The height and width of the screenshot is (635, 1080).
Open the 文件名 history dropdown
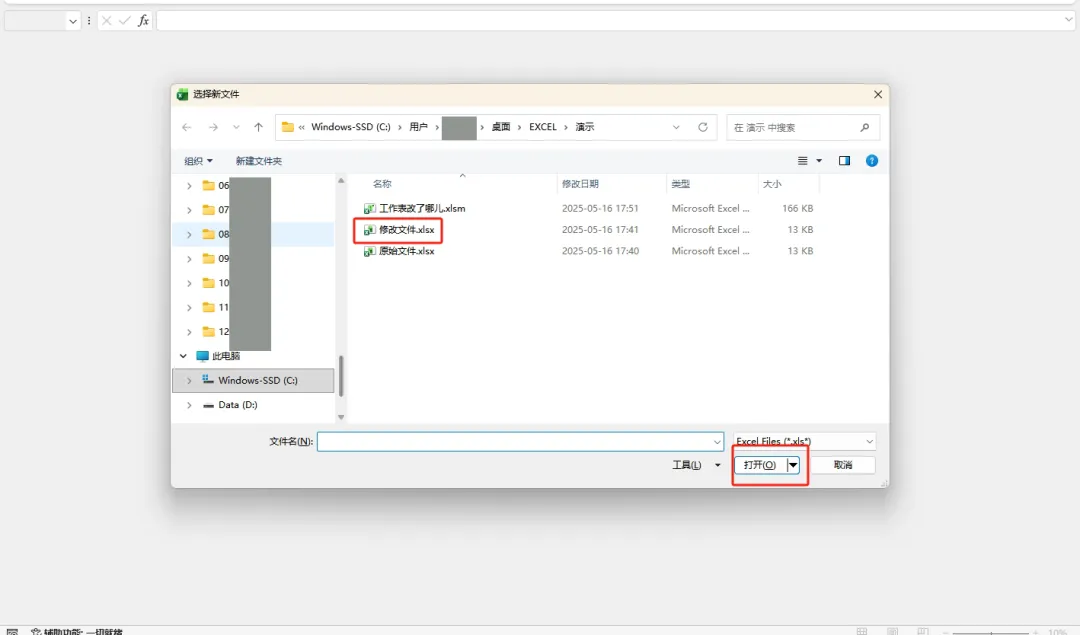pos(717,441)
